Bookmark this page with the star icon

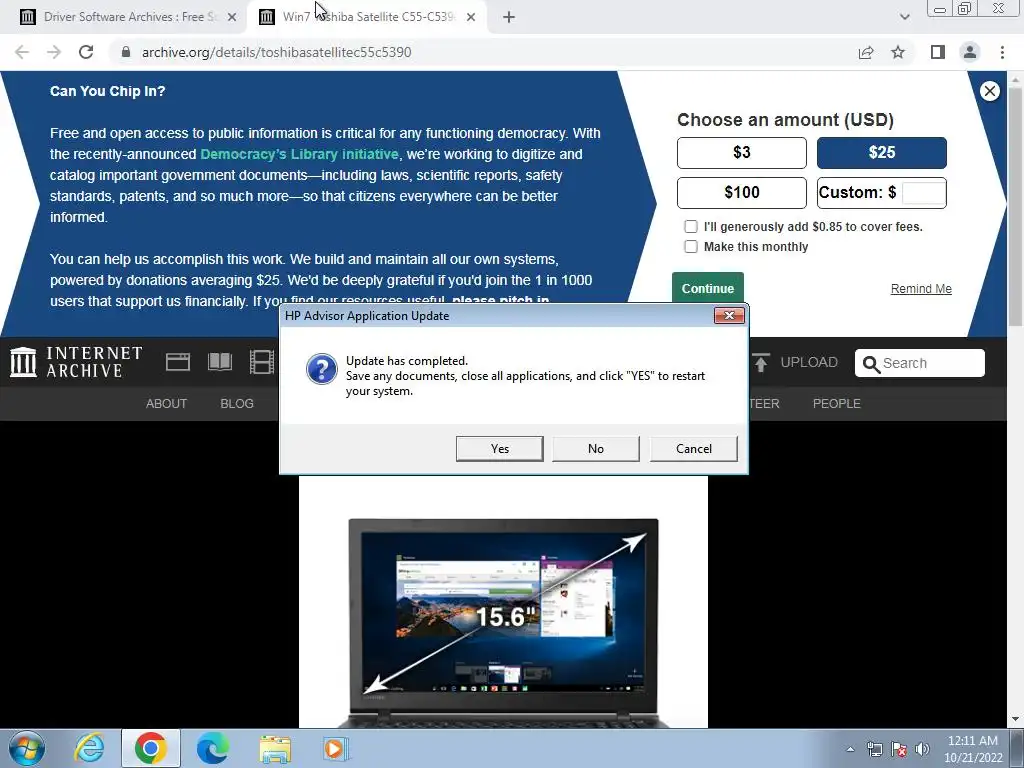[898, 52]
